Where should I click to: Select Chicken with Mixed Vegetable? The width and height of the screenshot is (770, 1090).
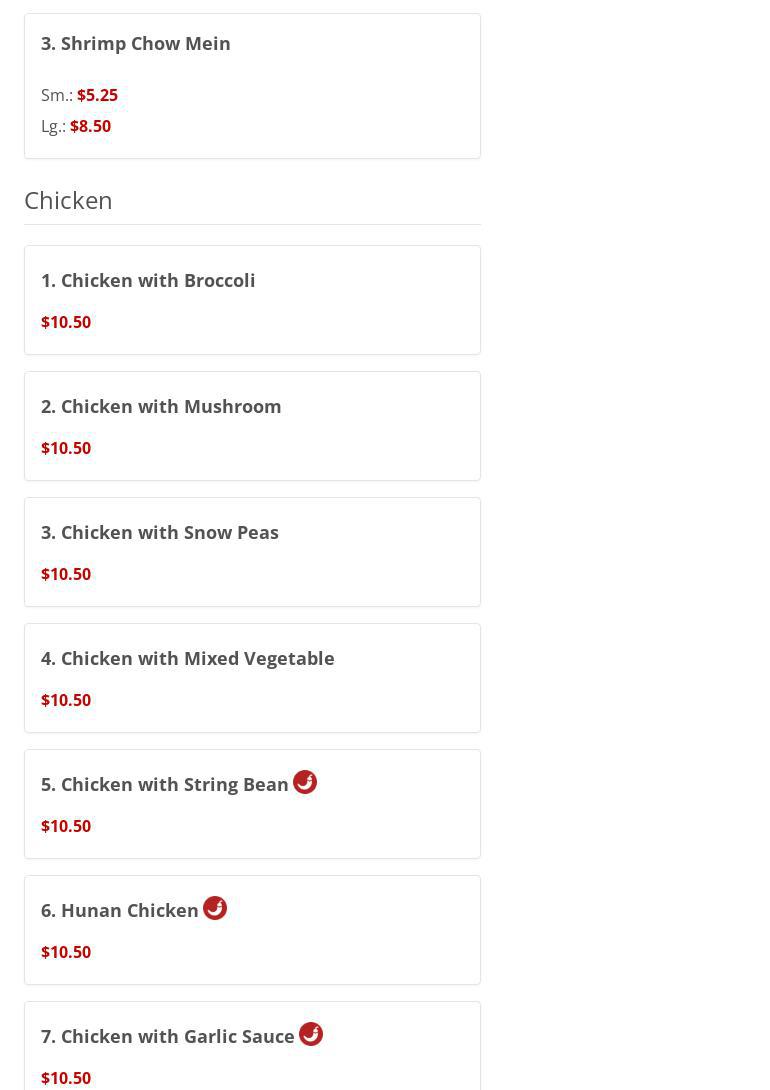pyautogui.click(x=188, y=658)
